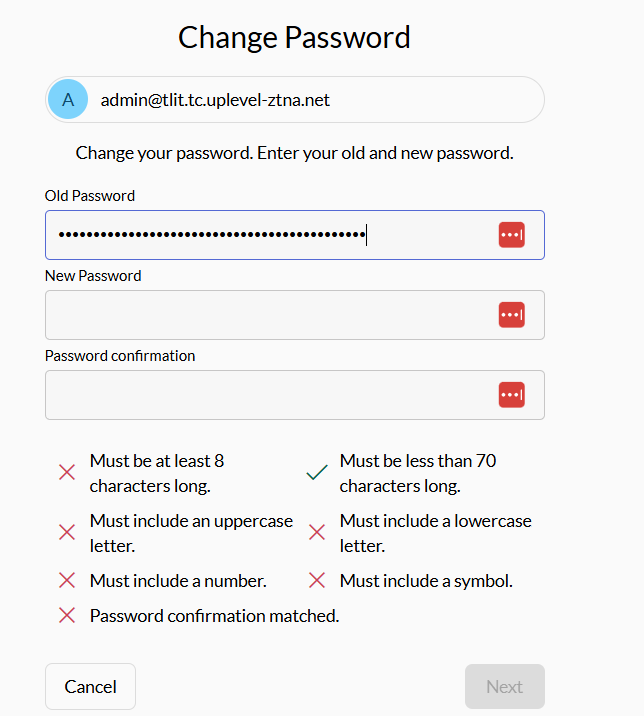Click the password manager icon in Password confirmation
644x716 pixels.
(x=511, y=395)
